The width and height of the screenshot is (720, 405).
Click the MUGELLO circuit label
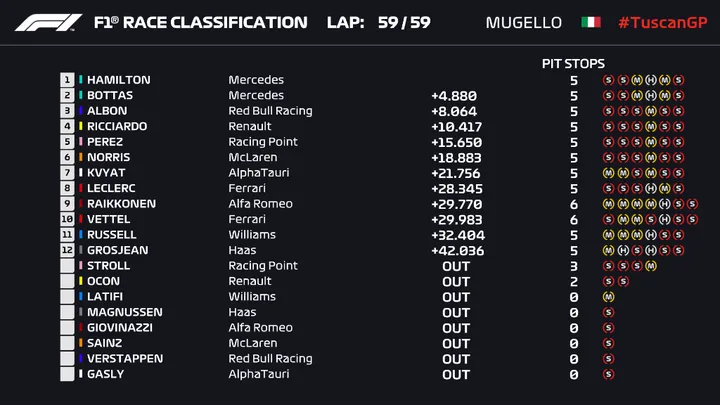pyautogui.click(x=523, y=22)
